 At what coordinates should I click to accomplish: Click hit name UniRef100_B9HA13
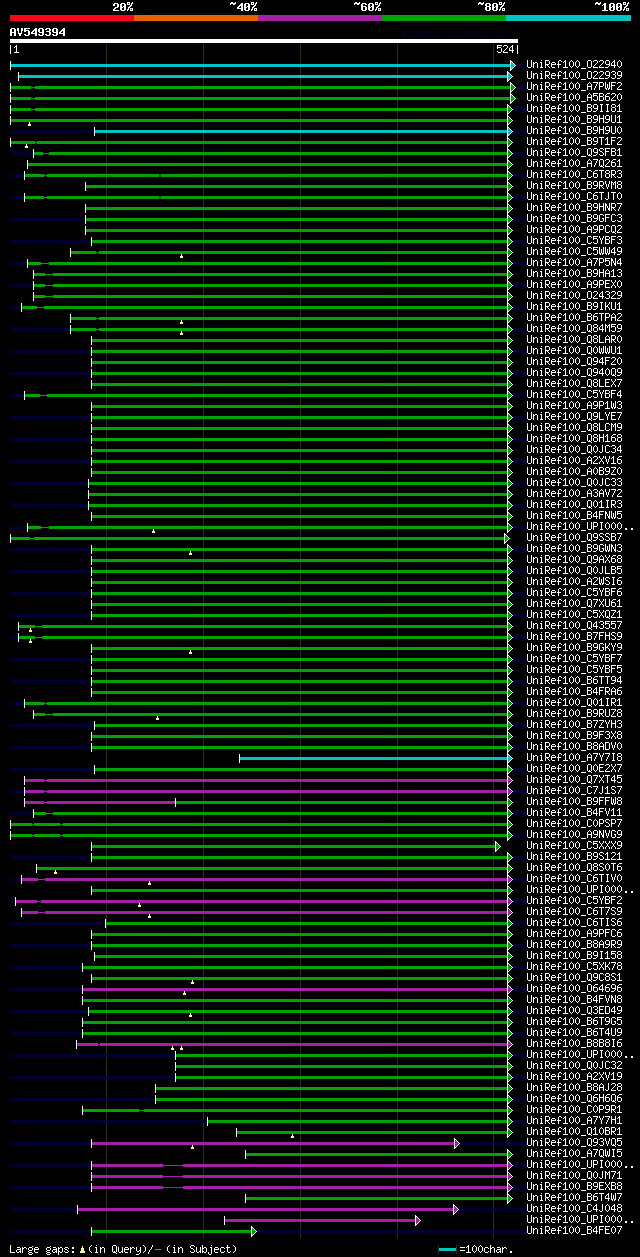pyautogui.click(x=574, y=274)
